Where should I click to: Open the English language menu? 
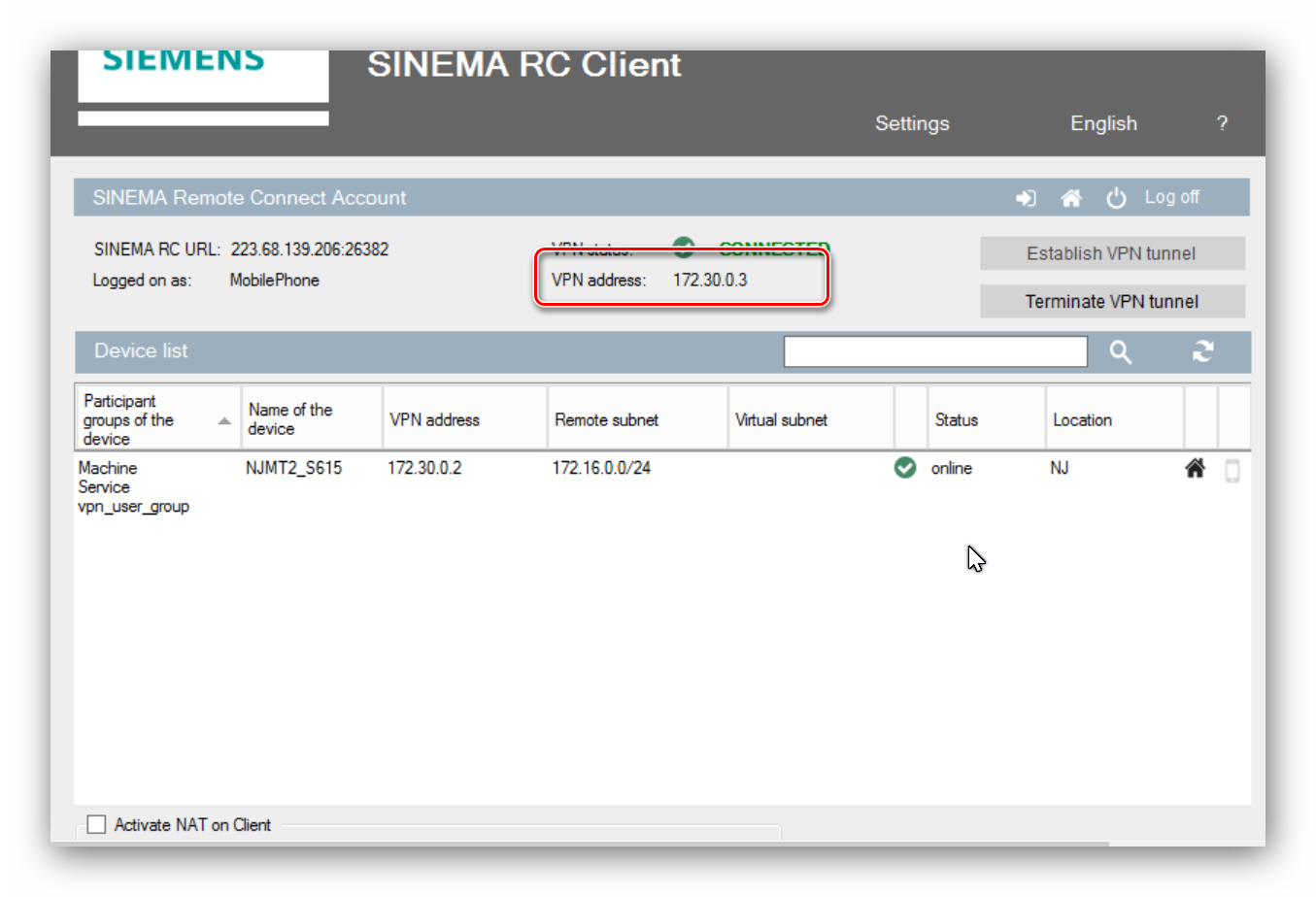pyautogui.click(x=1103, y=123)
